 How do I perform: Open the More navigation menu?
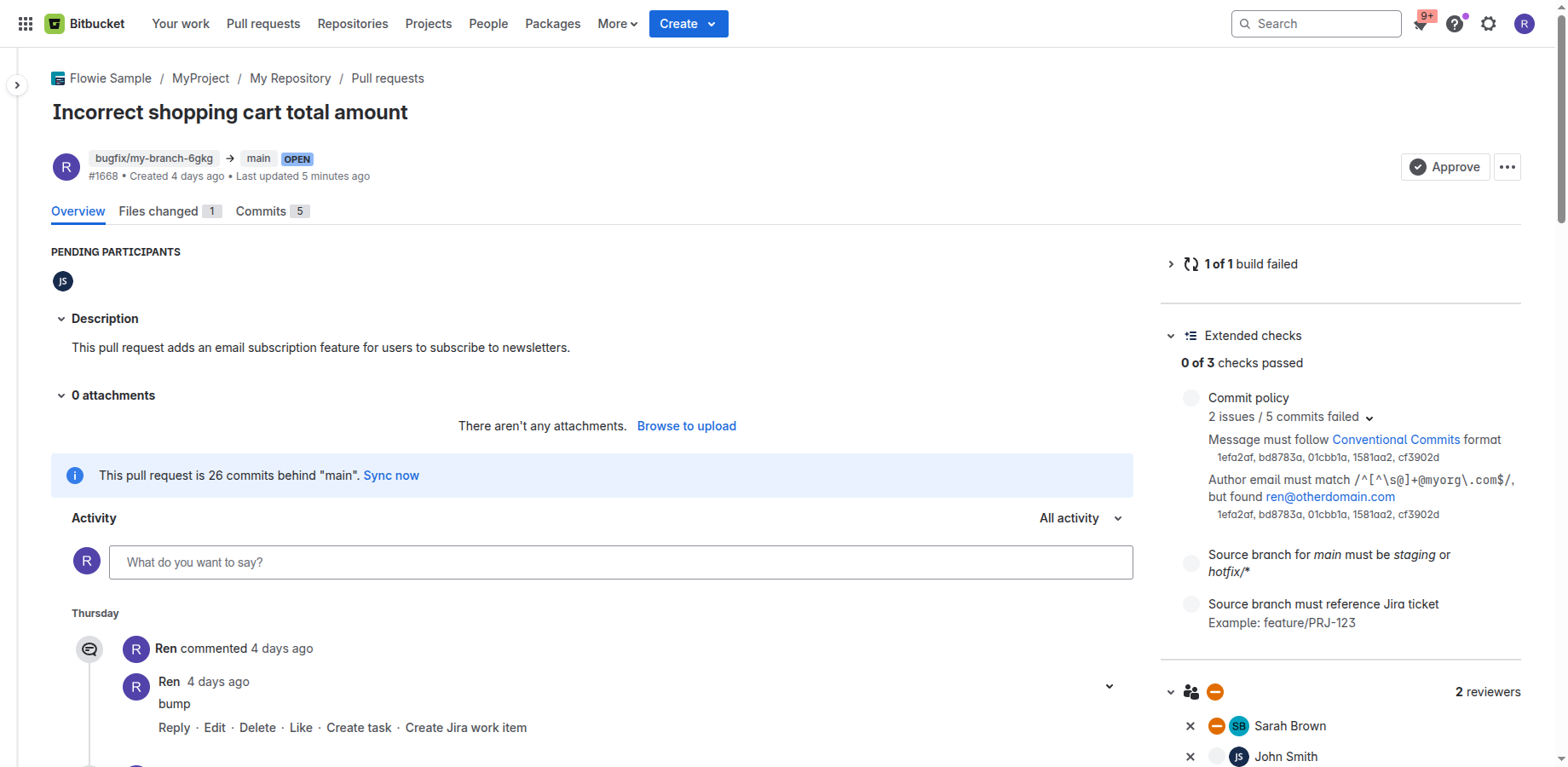[617, 24]
